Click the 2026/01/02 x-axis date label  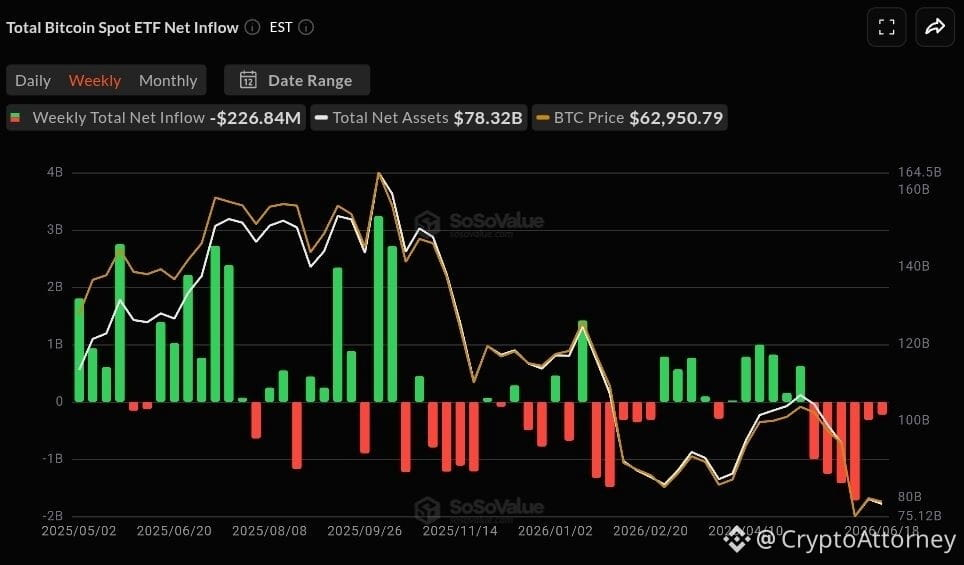[x=555, y=531]
